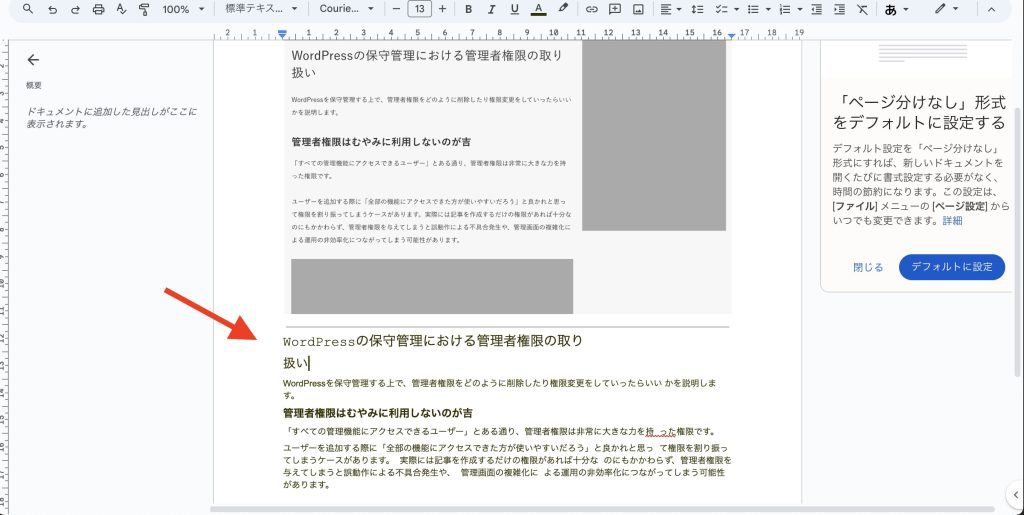1024x515 pixels.
Task: Open the text alignment dropdown
Action: coord(671,9)
